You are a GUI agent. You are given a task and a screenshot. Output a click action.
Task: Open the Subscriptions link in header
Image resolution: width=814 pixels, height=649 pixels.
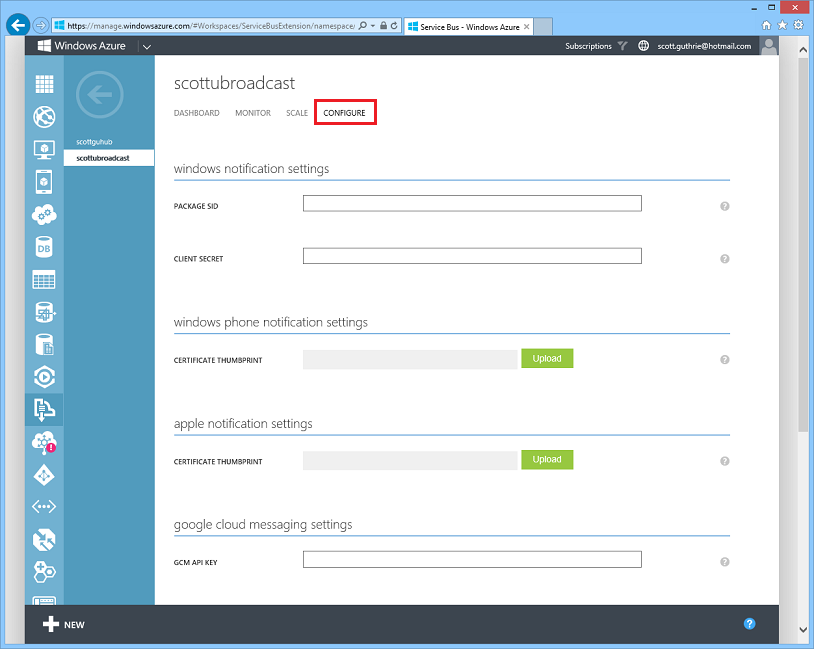click(x=588, y=46)
